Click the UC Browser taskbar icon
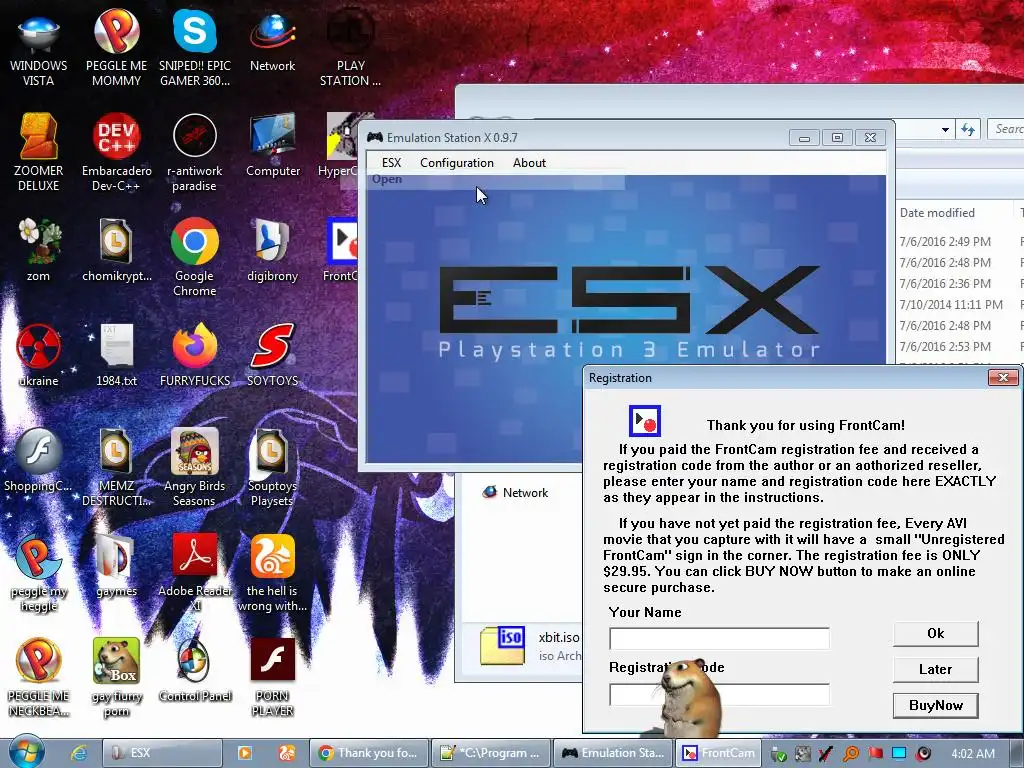The width and height of the screenshot is (1024, 768). click(286, 753)
